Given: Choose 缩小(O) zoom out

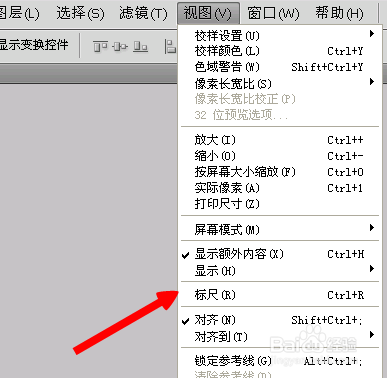Looking at the screenshot, I should pyautogui.click(x=280, y=156).
